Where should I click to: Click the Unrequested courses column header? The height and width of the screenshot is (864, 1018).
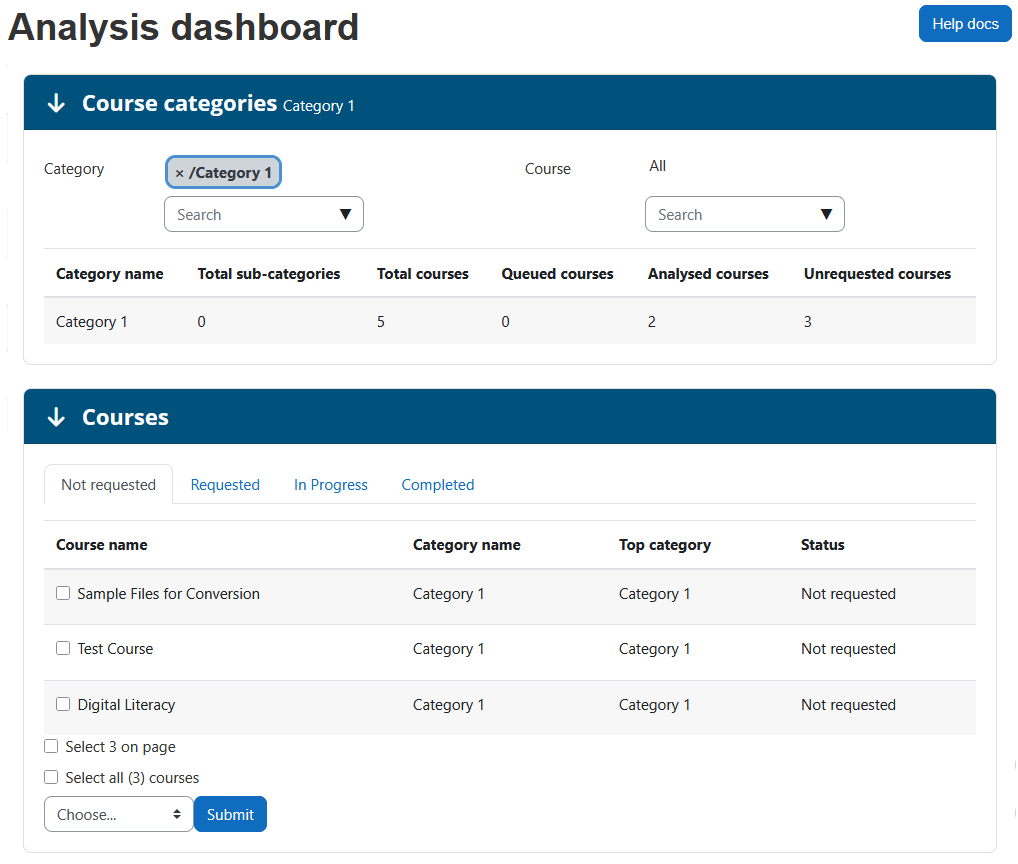[877, 274]
